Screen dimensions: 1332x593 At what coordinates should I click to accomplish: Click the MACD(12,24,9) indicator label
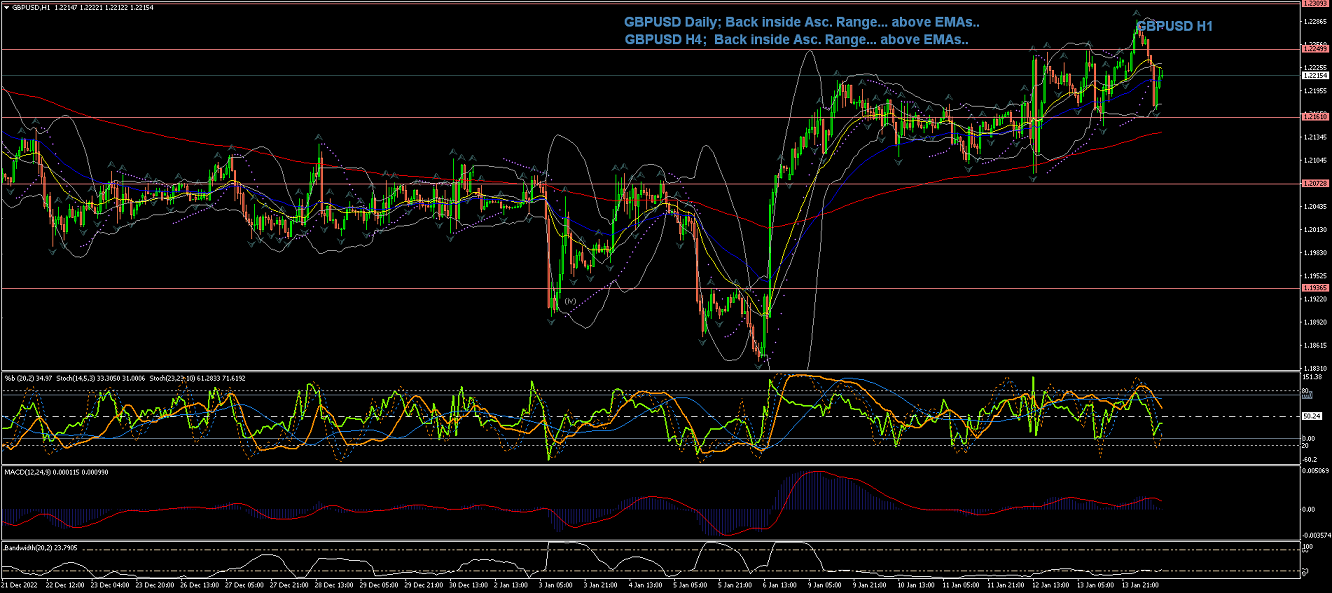point(28,471)
